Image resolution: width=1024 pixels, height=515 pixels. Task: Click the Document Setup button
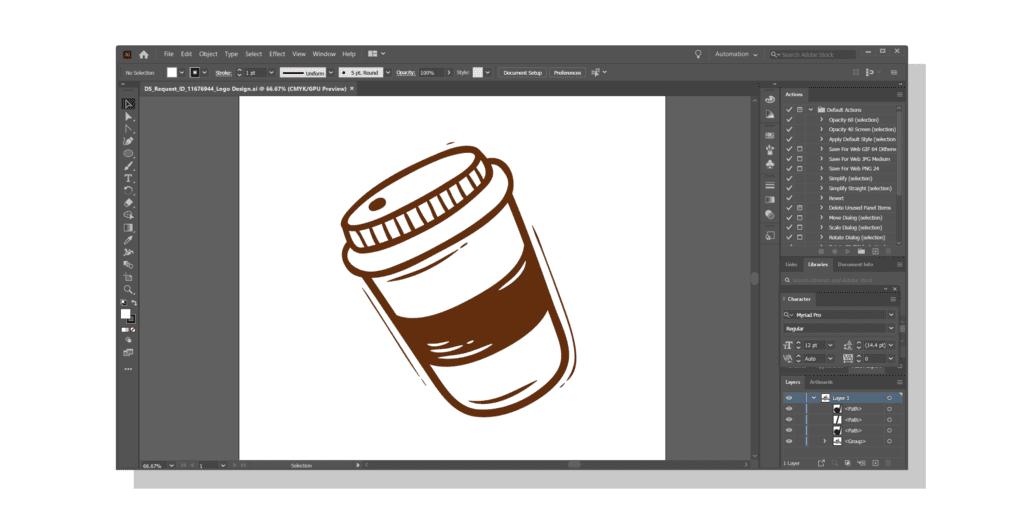(x=522, y=73)
